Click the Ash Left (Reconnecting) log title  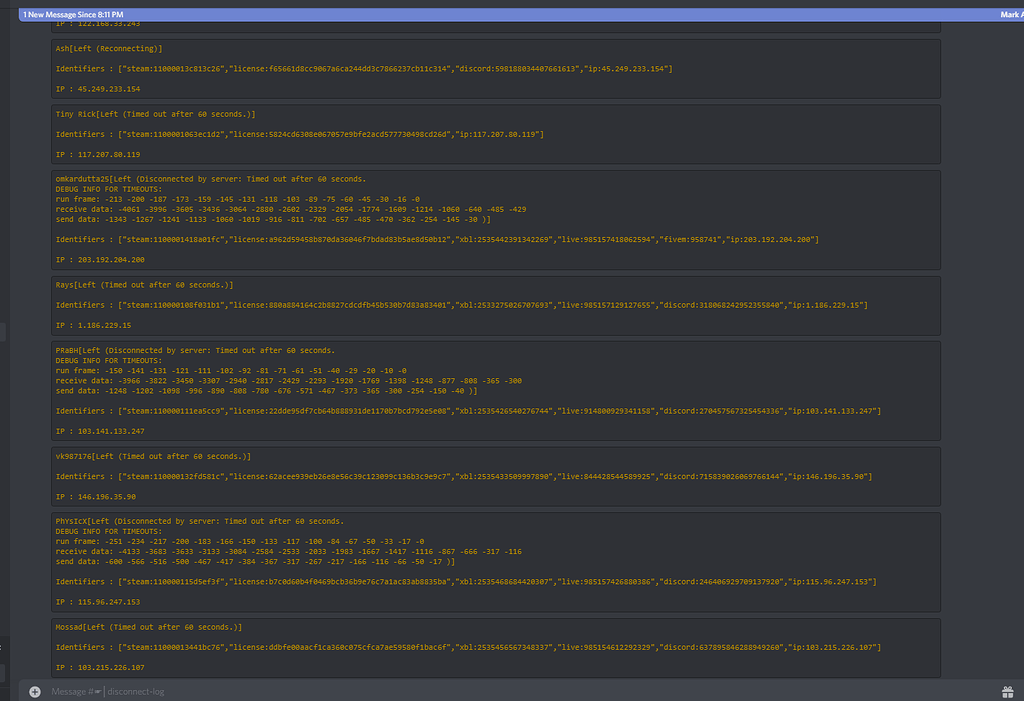tap(109, 49)
